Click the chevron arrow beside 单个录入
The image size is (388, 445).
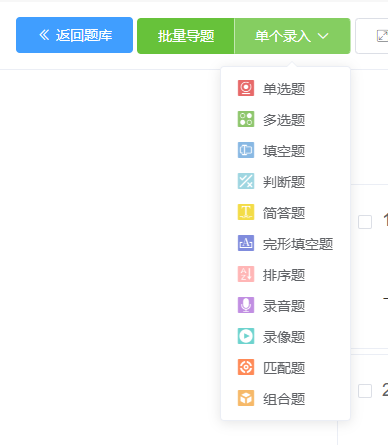coord(323,36)
